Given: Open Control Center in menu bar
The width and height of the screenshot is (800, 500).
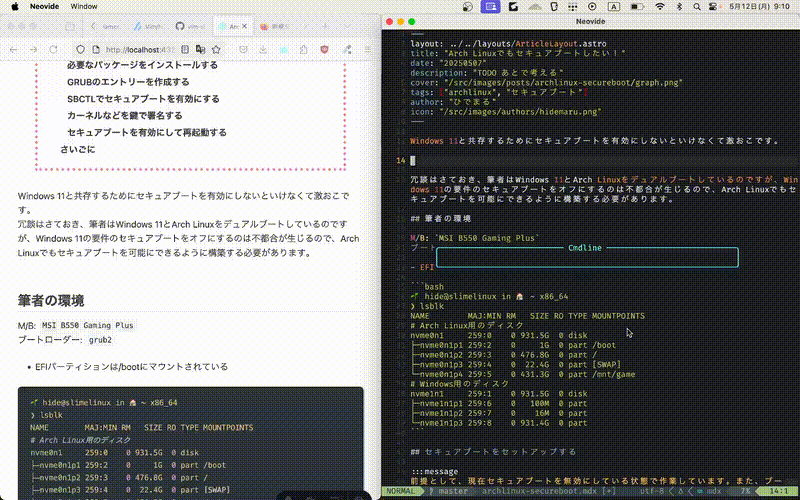Looking at the screenshot, I should click(x=713, y=7).
